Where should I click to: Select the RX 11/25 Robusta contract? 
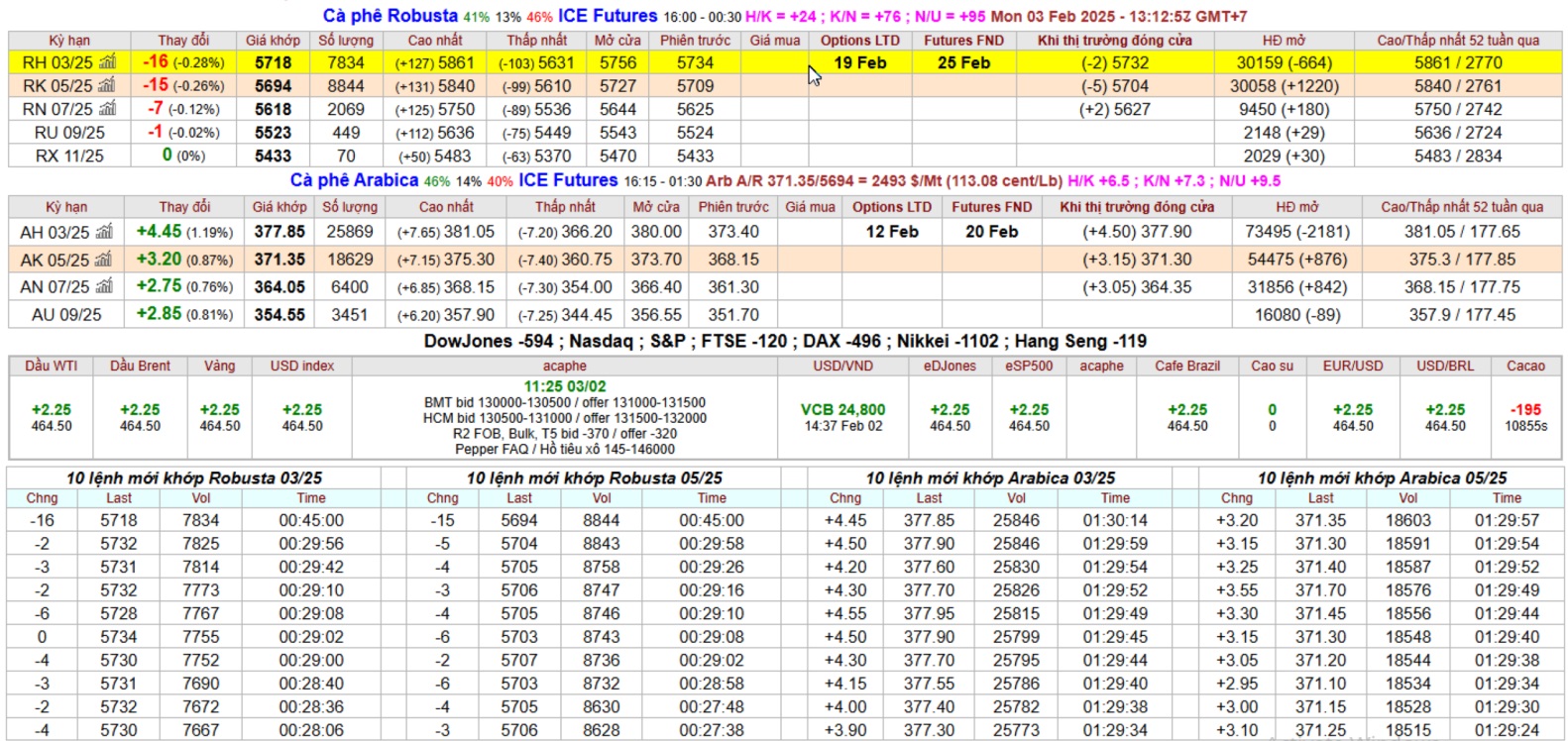pos(68,156)
